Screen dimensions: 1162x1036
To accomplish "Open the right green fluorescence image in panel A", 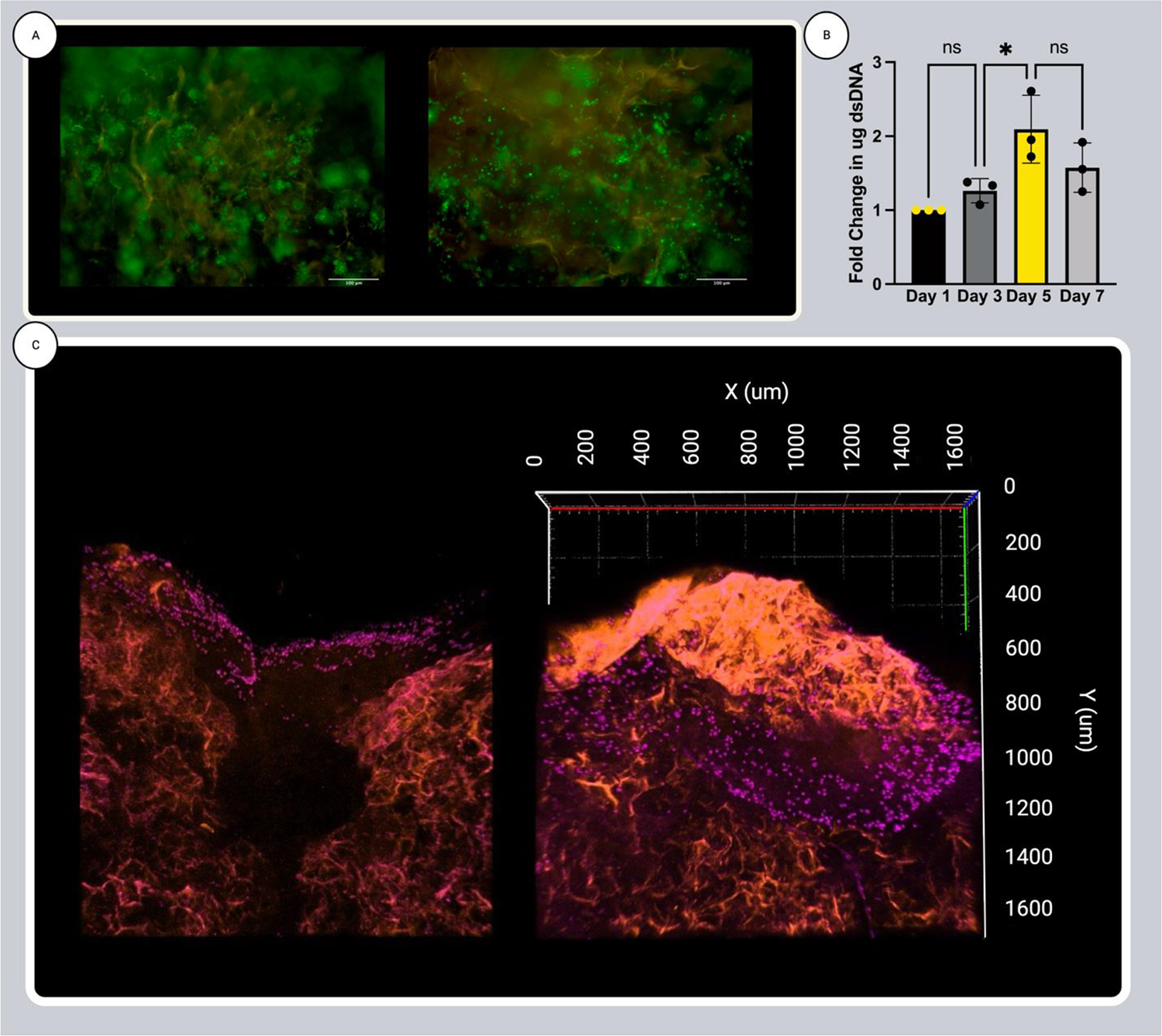I will point(590,167).
